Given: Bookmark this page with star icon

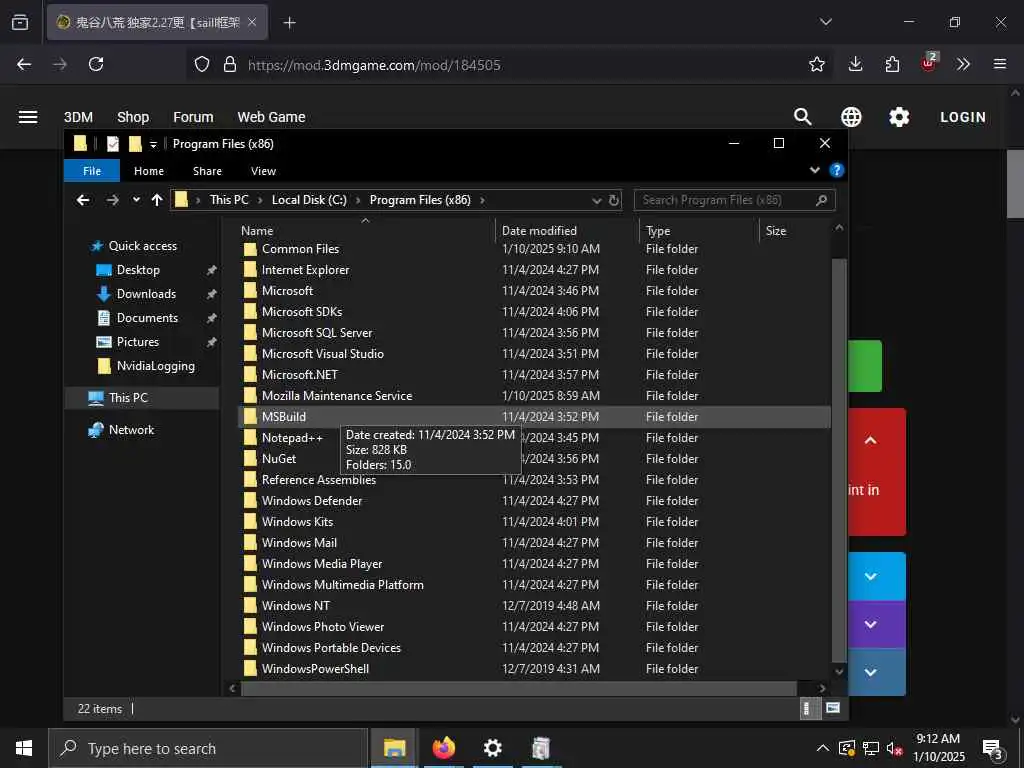Looking at the screenshot, I should [816, 64].
